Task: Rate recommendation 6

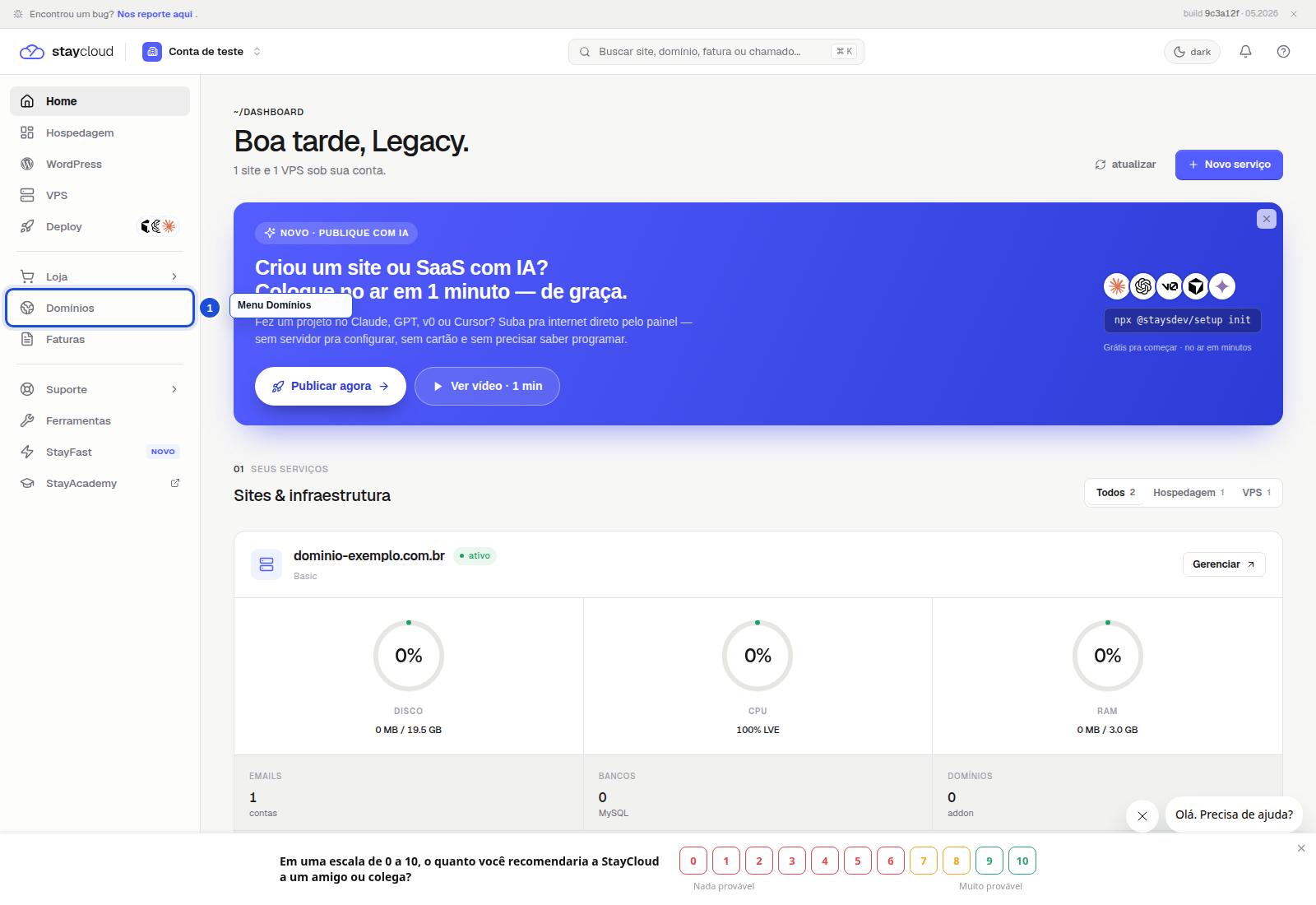Action: pos(891,861)
